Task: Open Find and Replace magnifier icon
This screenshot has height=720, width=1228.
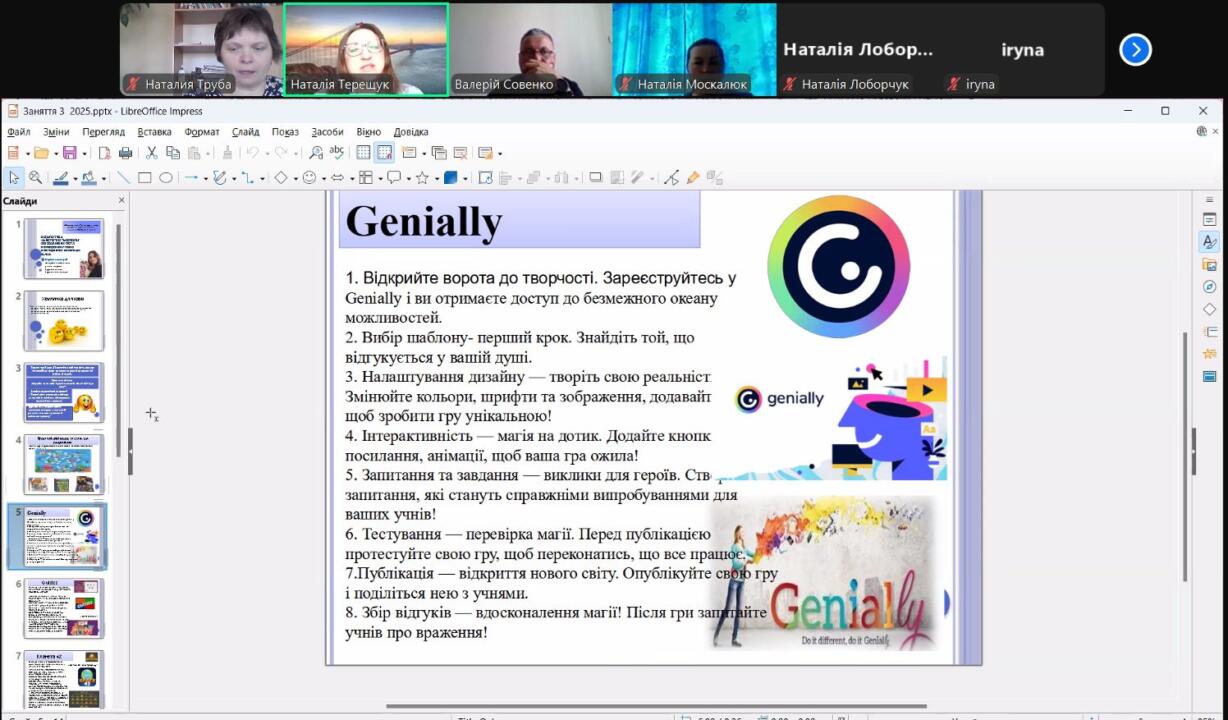Action: pyautogui.click(x=316, y=153)
